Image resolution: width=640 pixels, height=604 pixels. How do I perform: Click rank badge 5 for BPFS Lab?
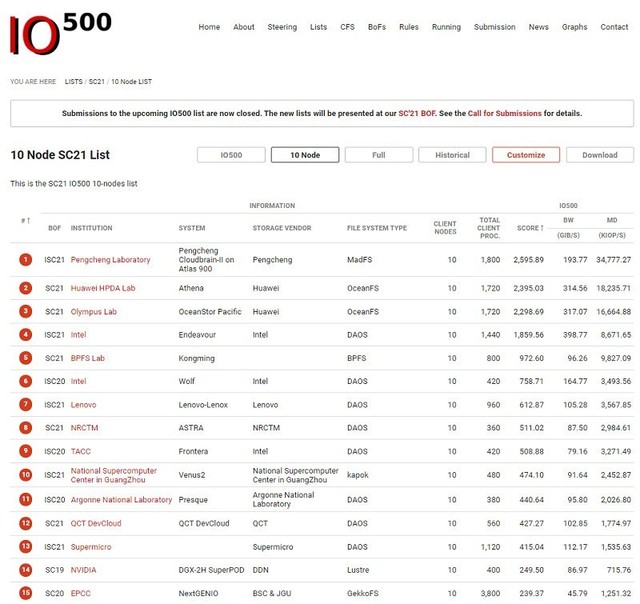coord(26,358)
